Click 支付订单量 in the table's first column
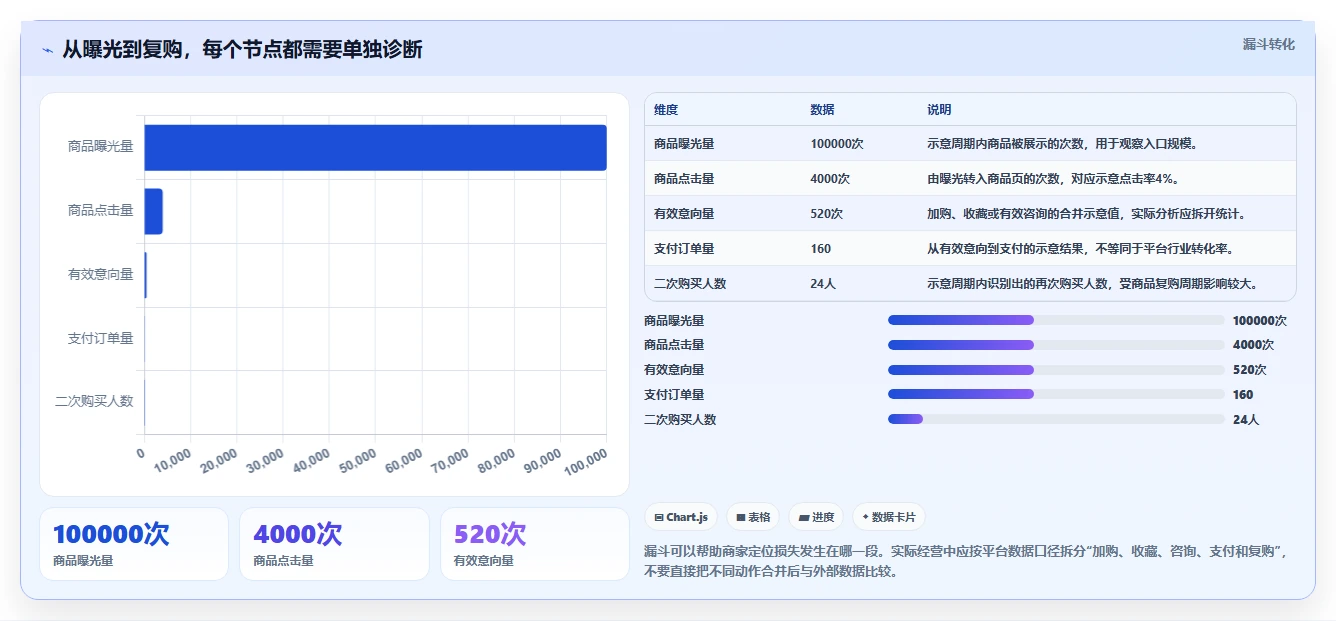This screenshot has width=1336, height=621. (x=684, y=249)
